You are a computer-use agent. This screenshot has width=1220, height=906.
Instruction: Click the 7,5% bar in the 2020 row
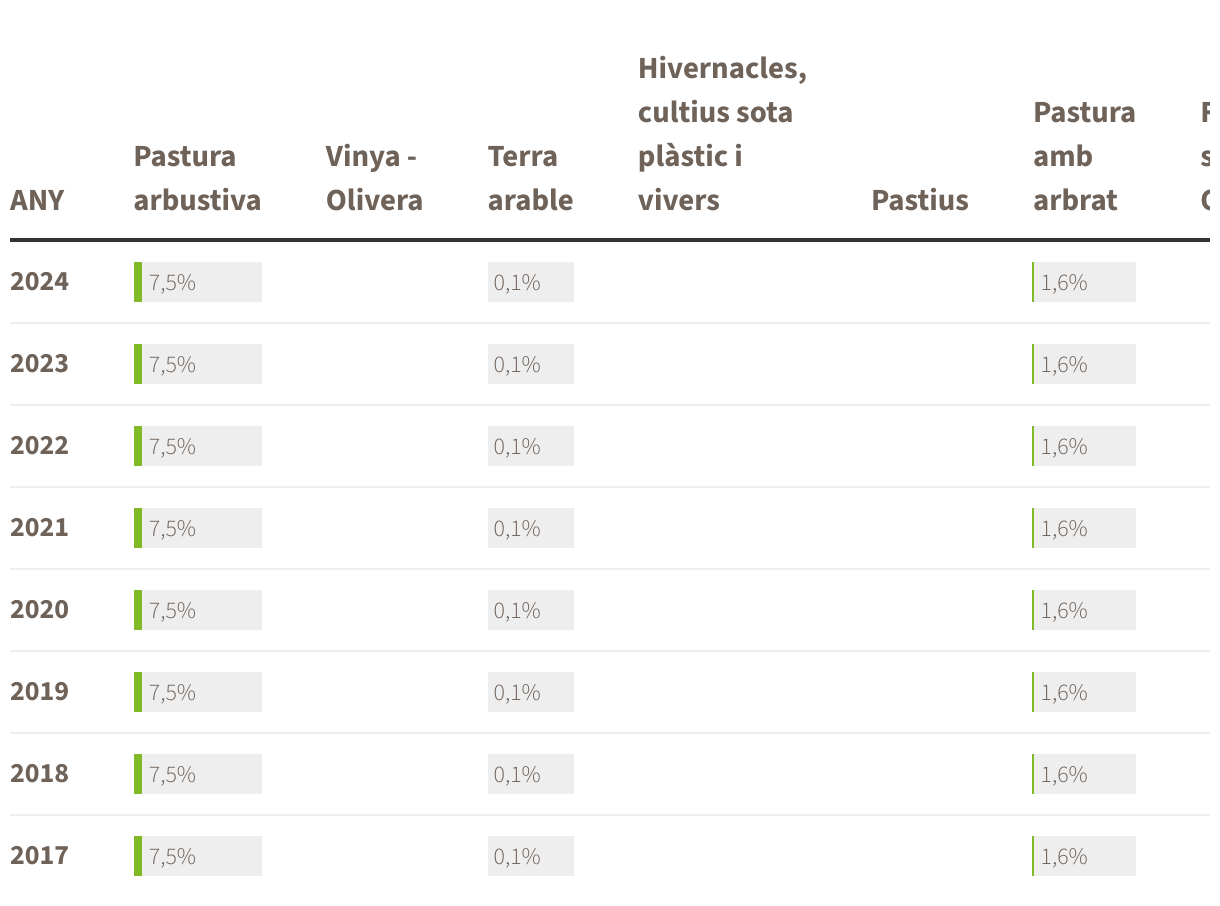click(x=198, y=610)
